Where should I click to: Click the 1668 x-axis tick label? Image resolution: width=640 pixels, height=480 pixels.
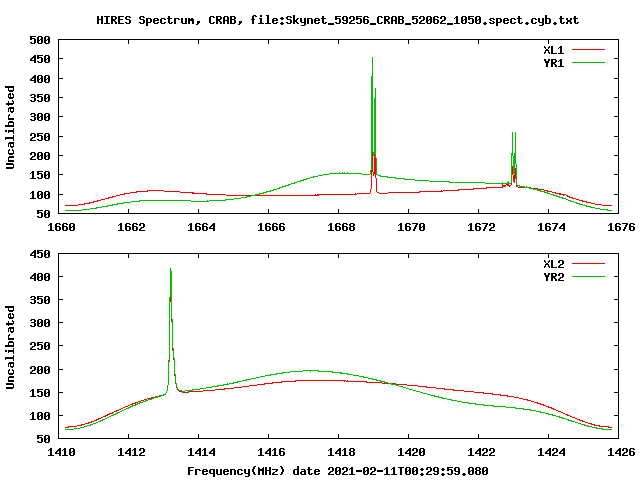341,227
